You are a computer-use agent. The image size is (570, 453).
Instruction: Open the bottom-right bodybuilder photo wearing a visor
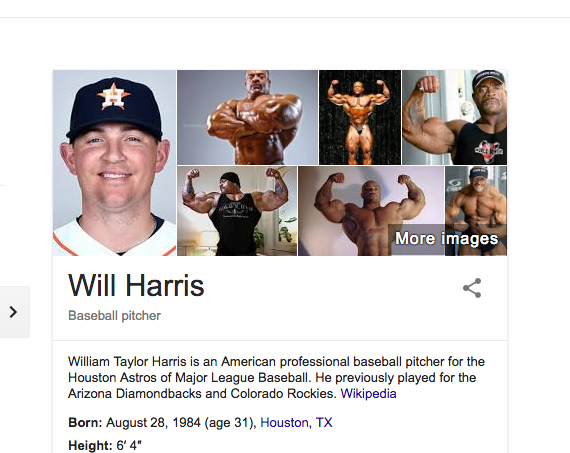[x=476, y=211]
